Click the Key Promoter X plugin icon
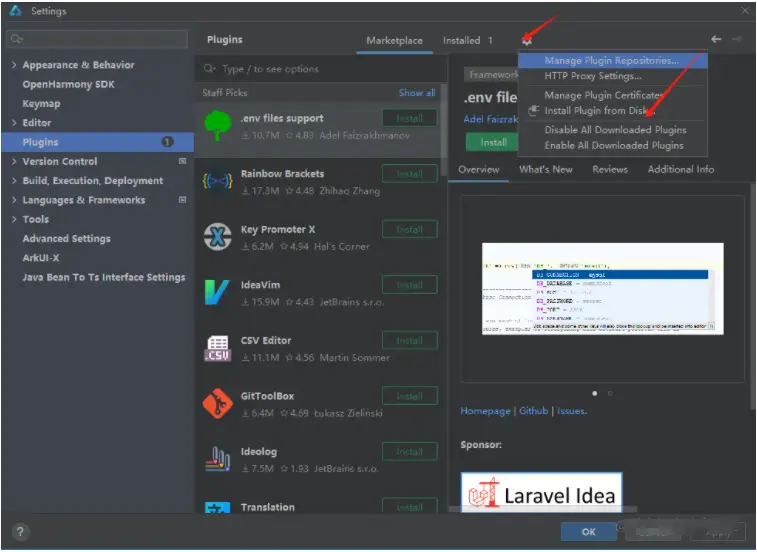This screenshot has width=757, height=552. point(217,237)
